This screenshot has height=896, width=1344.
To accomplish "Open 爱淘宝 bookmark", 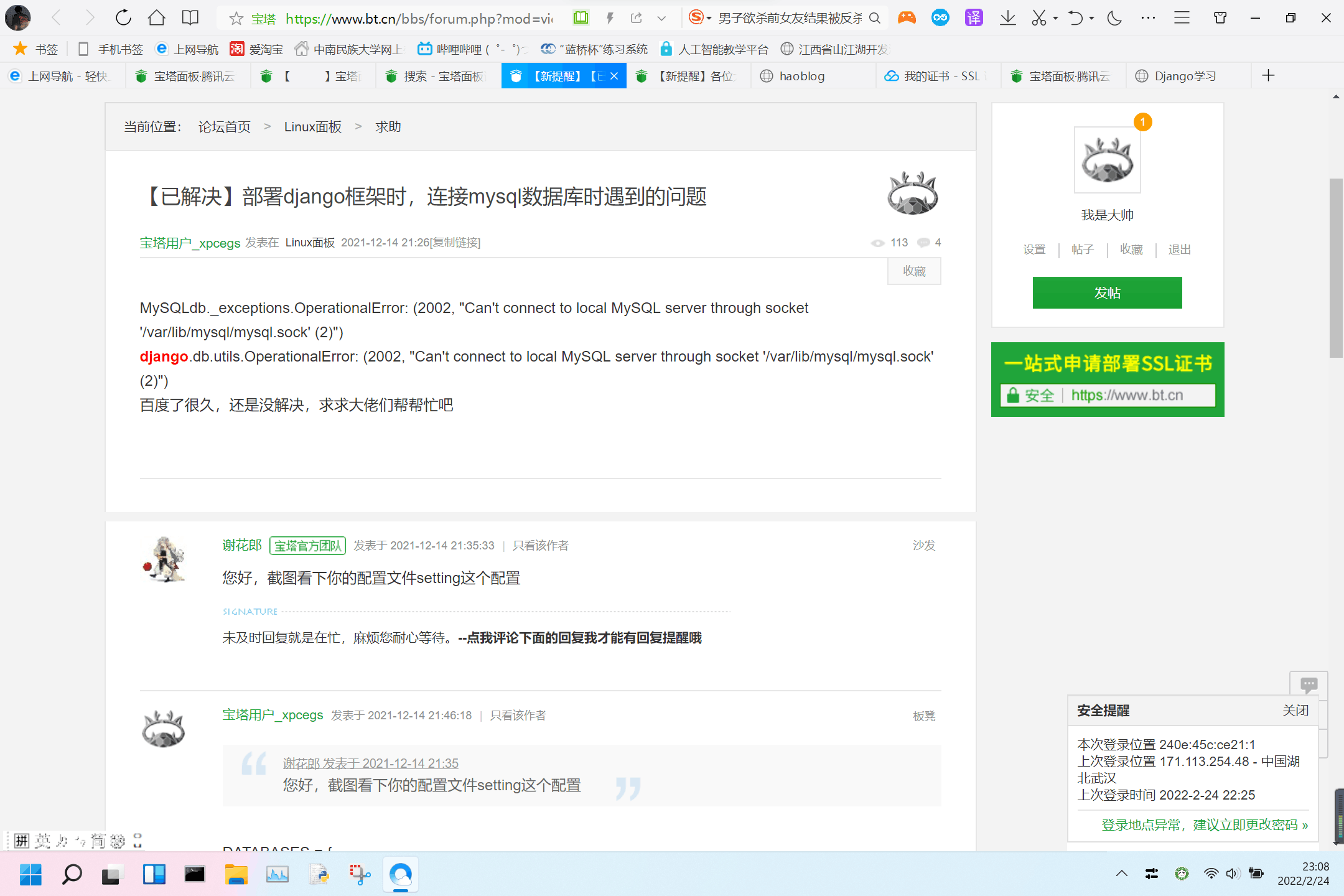I will coord(256,49).
